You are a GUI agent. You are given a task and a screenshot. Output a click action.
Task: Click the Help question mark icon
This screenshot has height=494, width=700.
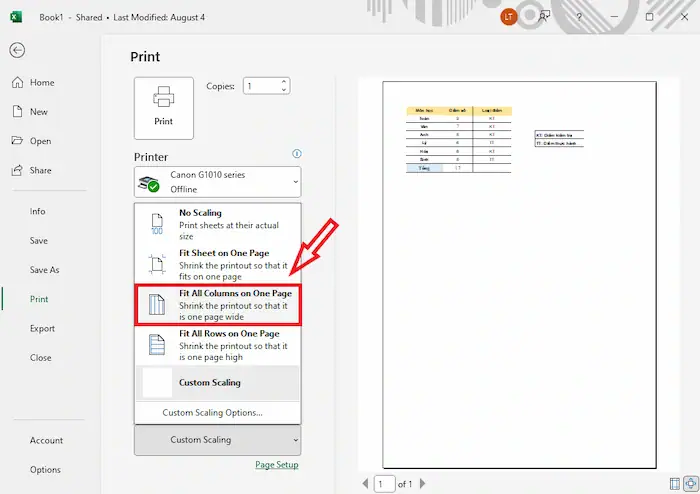coord(579,17)
